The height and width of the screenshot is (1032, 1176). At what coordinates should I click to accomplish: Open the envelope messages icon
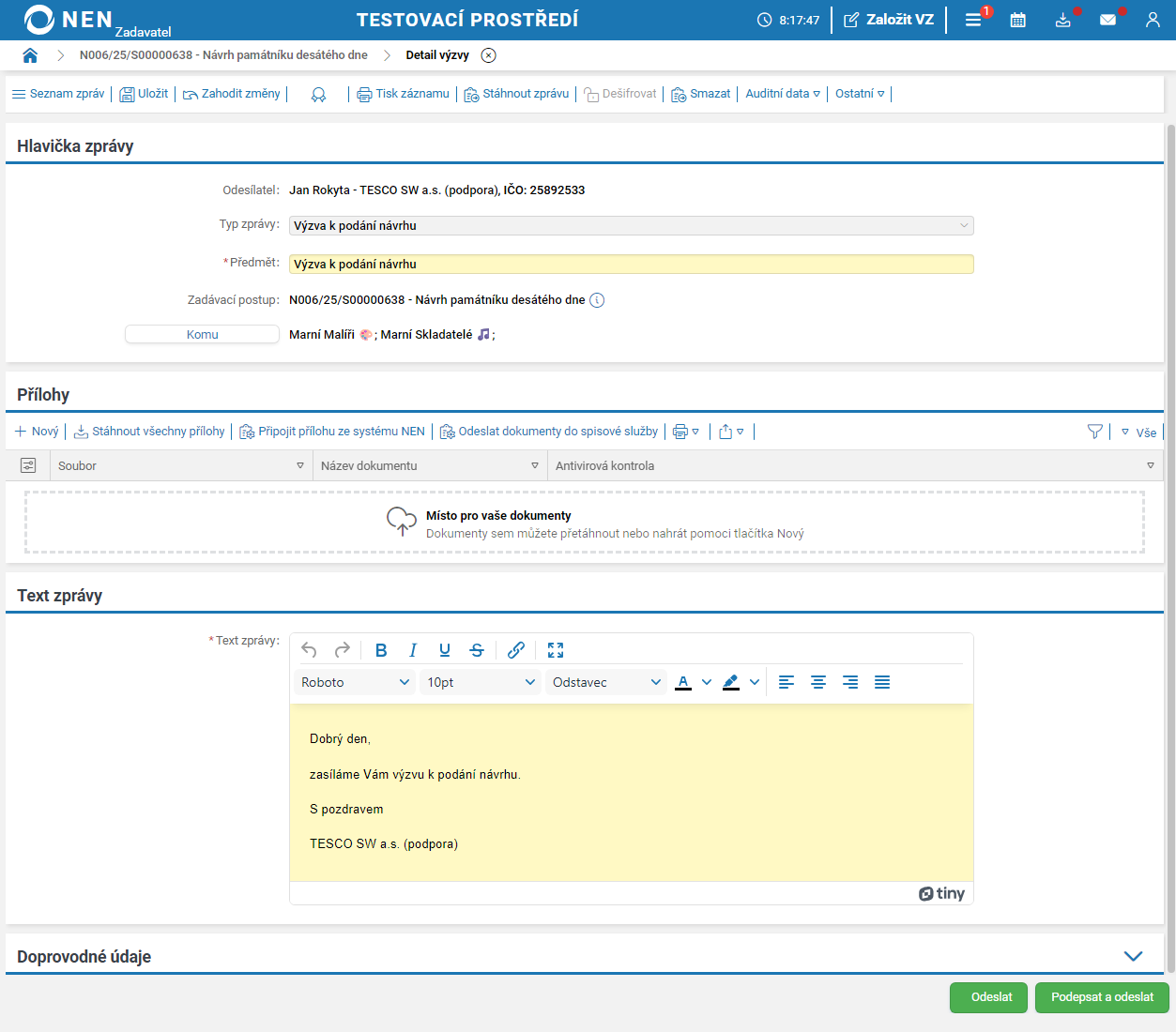(x=1107, y=20)
